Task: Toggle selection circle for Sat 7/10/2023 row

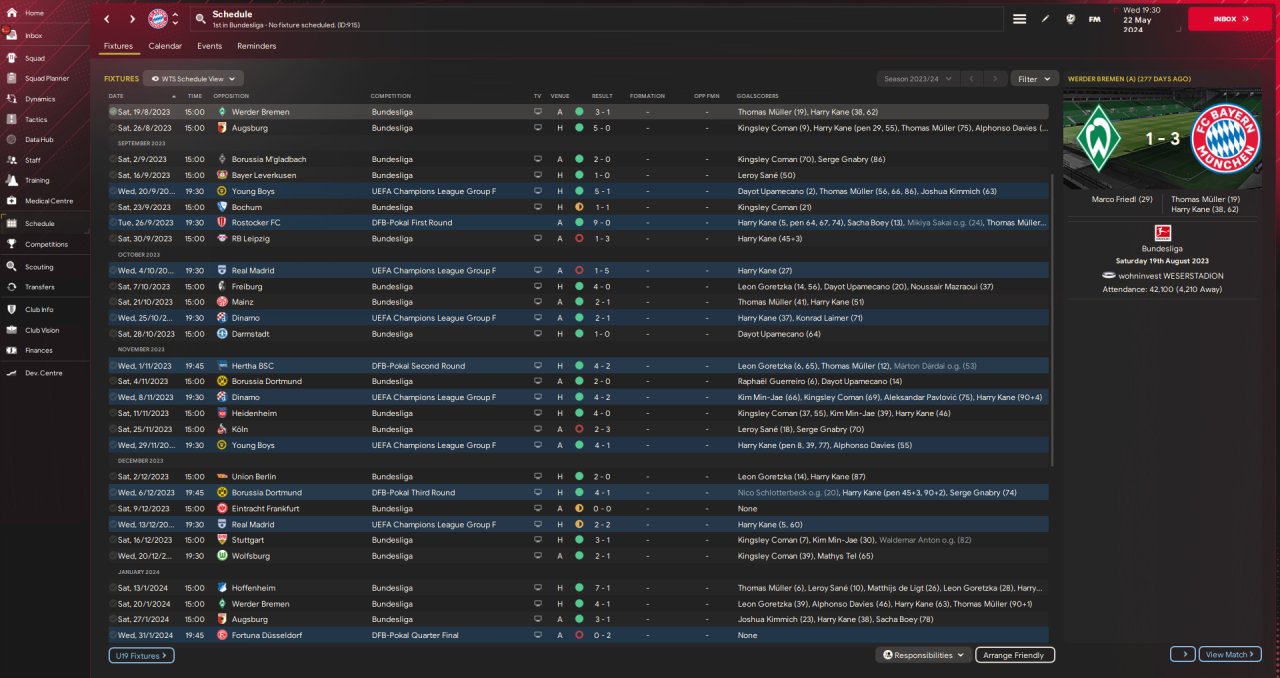Action: point(113,286)
